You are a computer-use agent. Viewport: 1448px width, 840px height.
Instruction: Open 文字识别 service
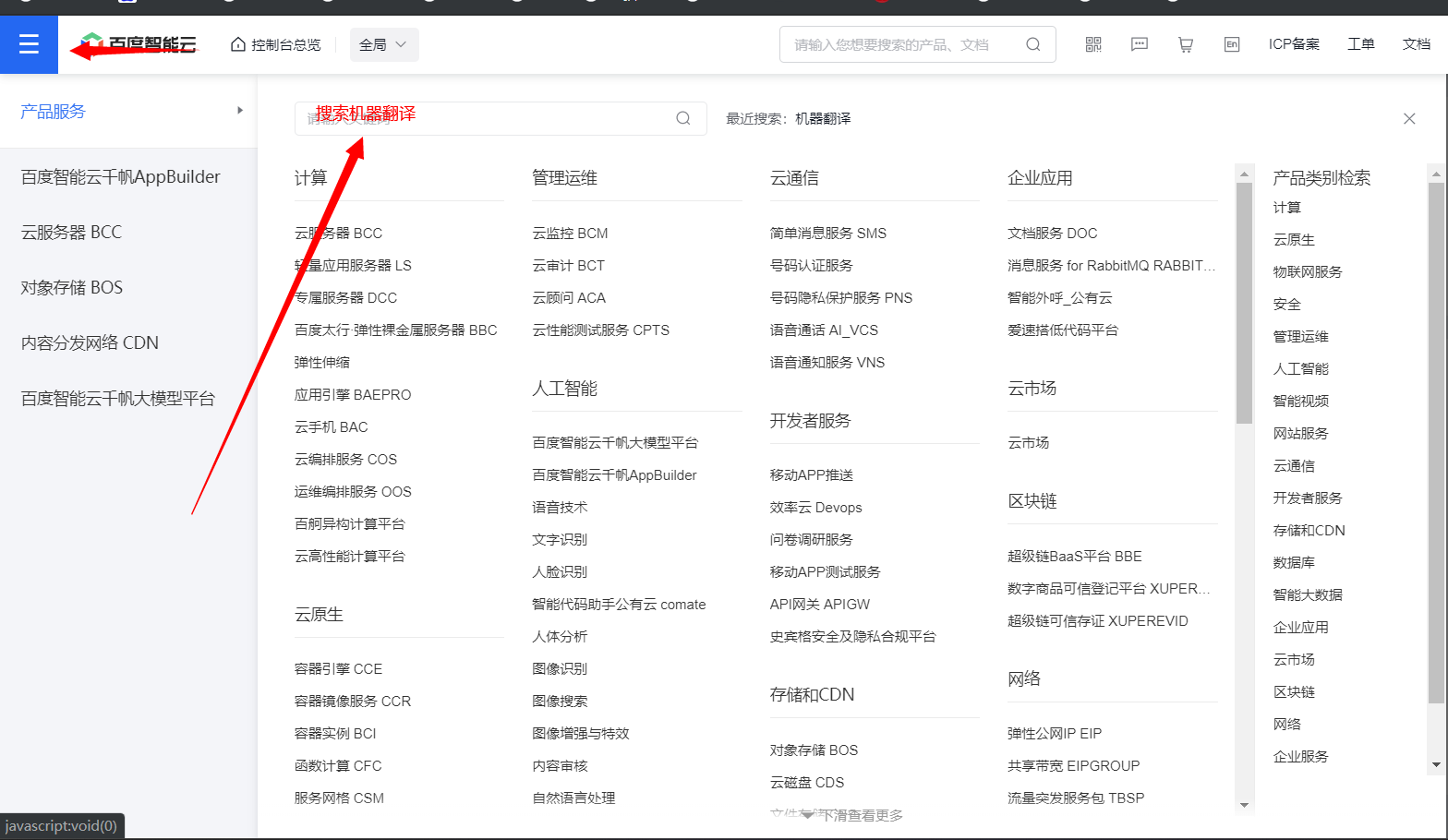click(560, 539)
